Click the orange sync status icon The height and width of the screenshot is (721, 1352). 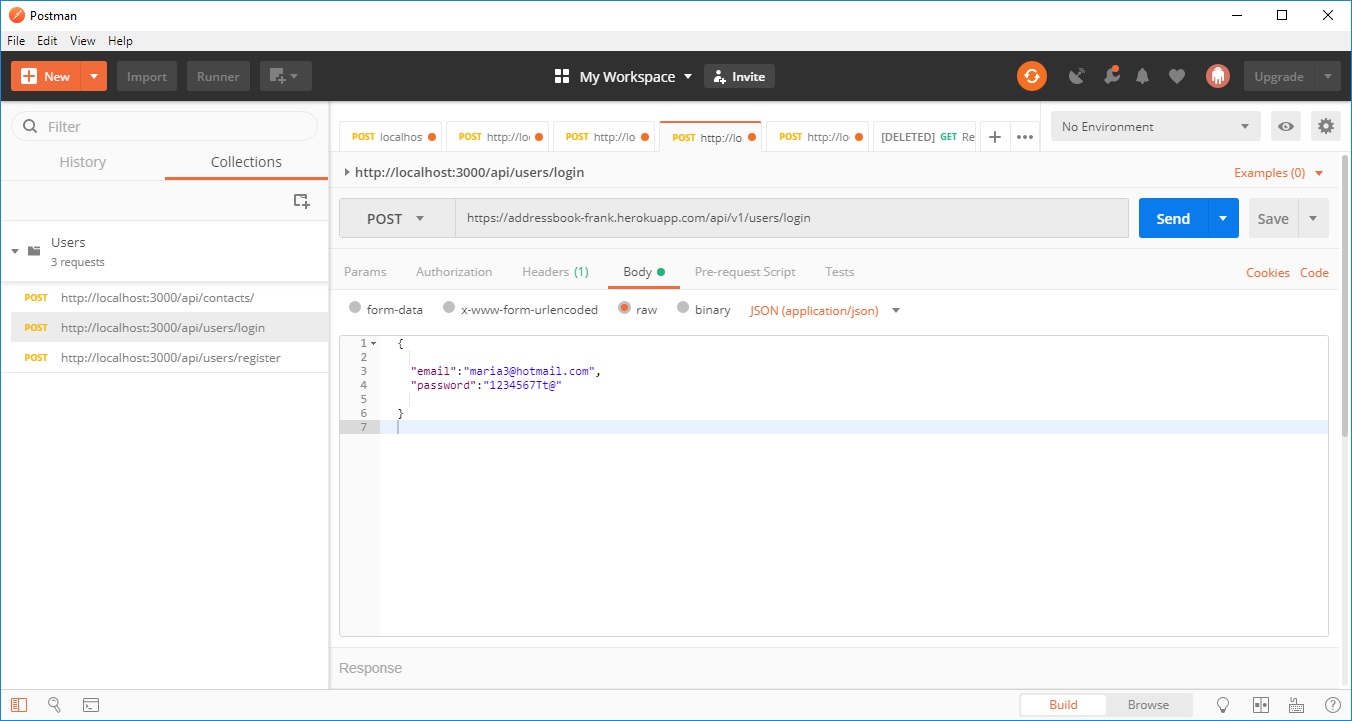pos(1032,76)
